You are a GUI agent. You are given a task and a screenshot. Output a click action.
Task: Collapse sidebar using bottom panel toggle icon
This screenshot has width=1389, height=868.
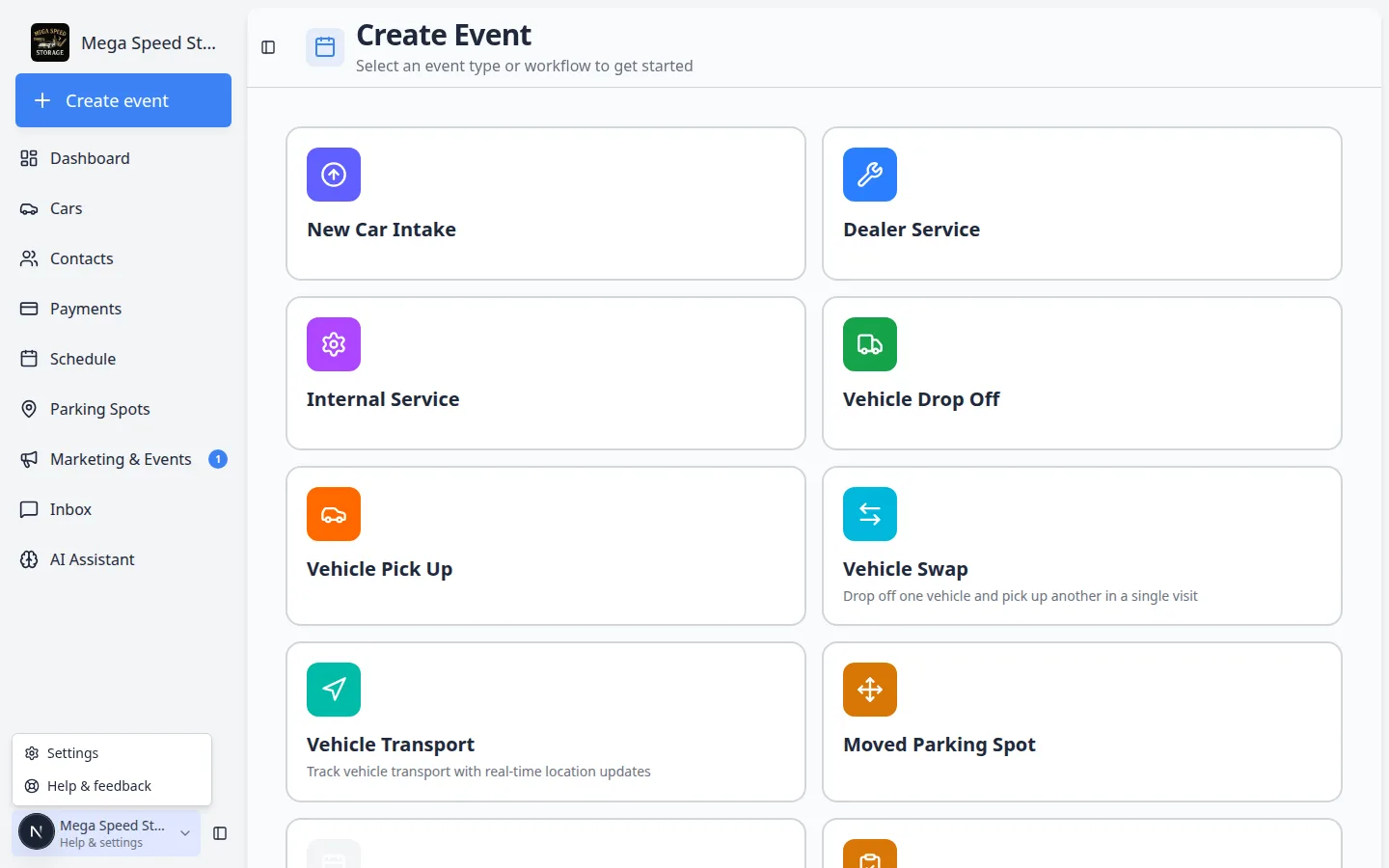click(x=220, y=833)
